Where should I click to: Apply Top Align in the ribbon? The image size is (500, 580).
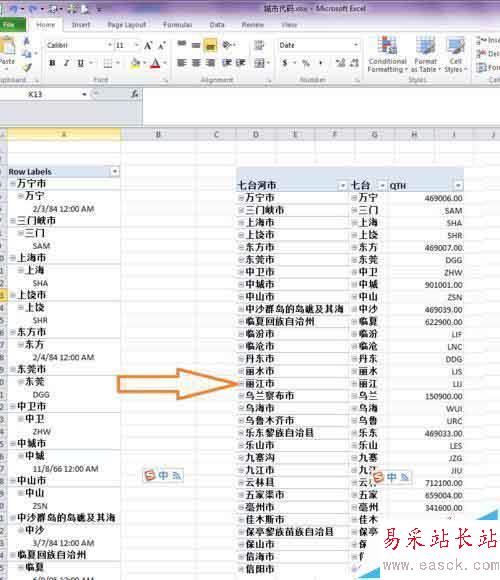point(182,45)
